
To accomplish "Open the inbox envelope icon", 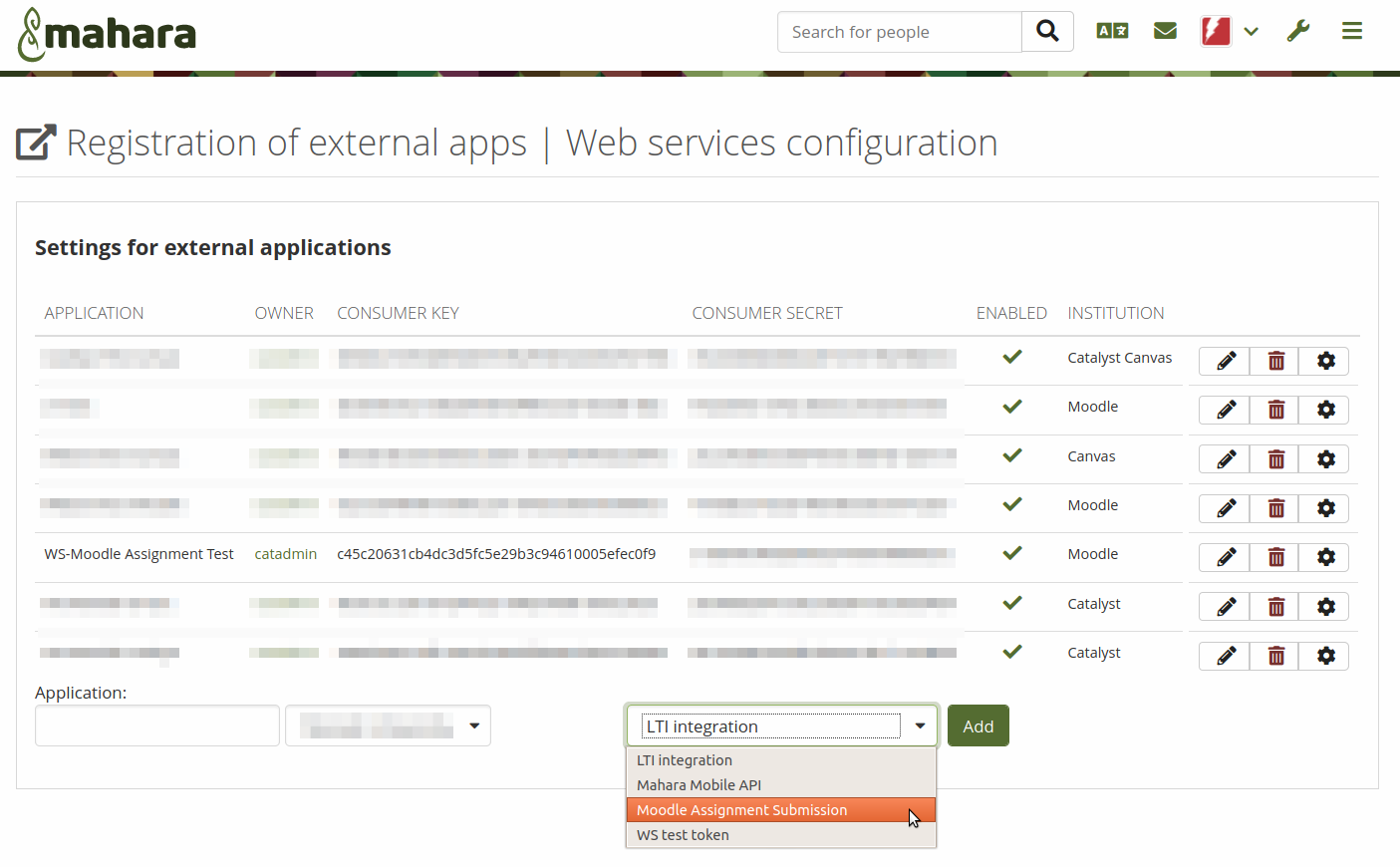I will [1165, 31].
